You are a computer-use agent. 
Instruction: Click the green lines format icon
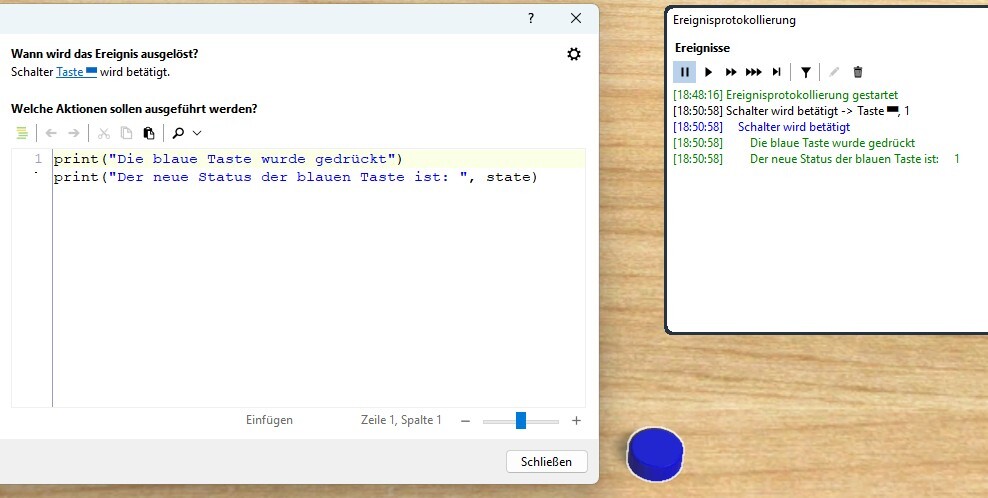[22, 133]
